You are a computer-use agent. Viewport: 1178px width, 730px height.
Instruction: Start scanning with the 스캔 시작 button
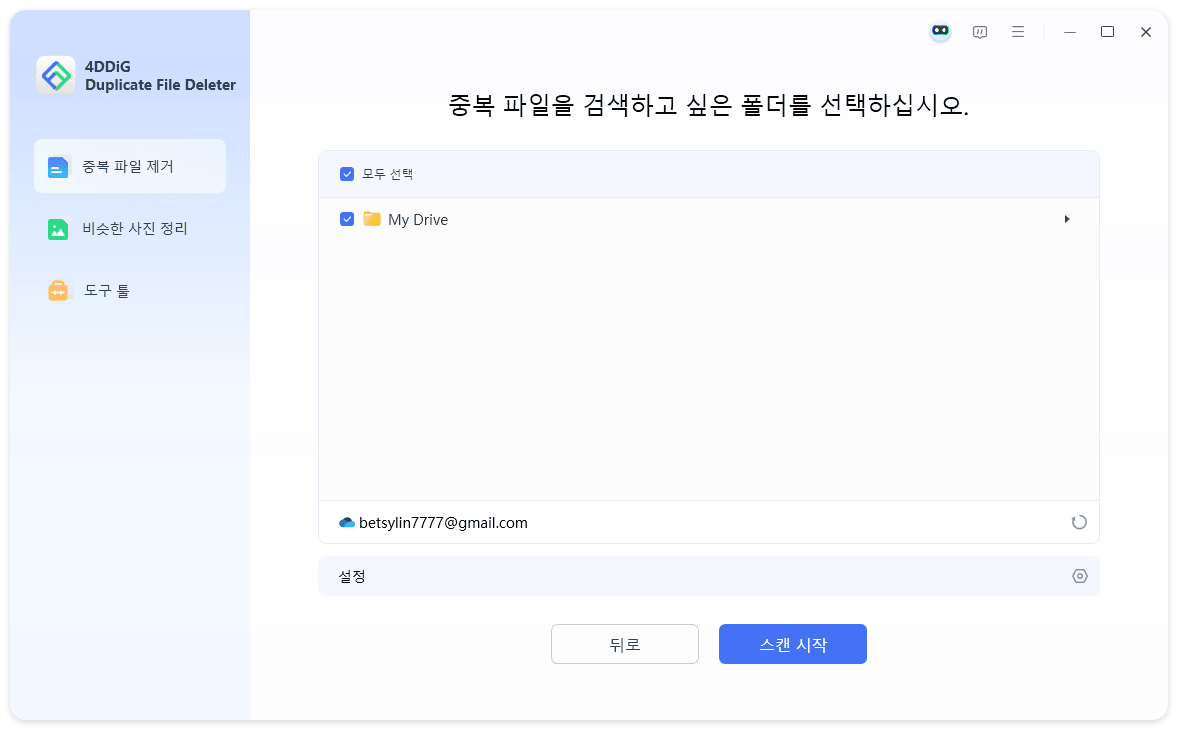click(792, 644)
